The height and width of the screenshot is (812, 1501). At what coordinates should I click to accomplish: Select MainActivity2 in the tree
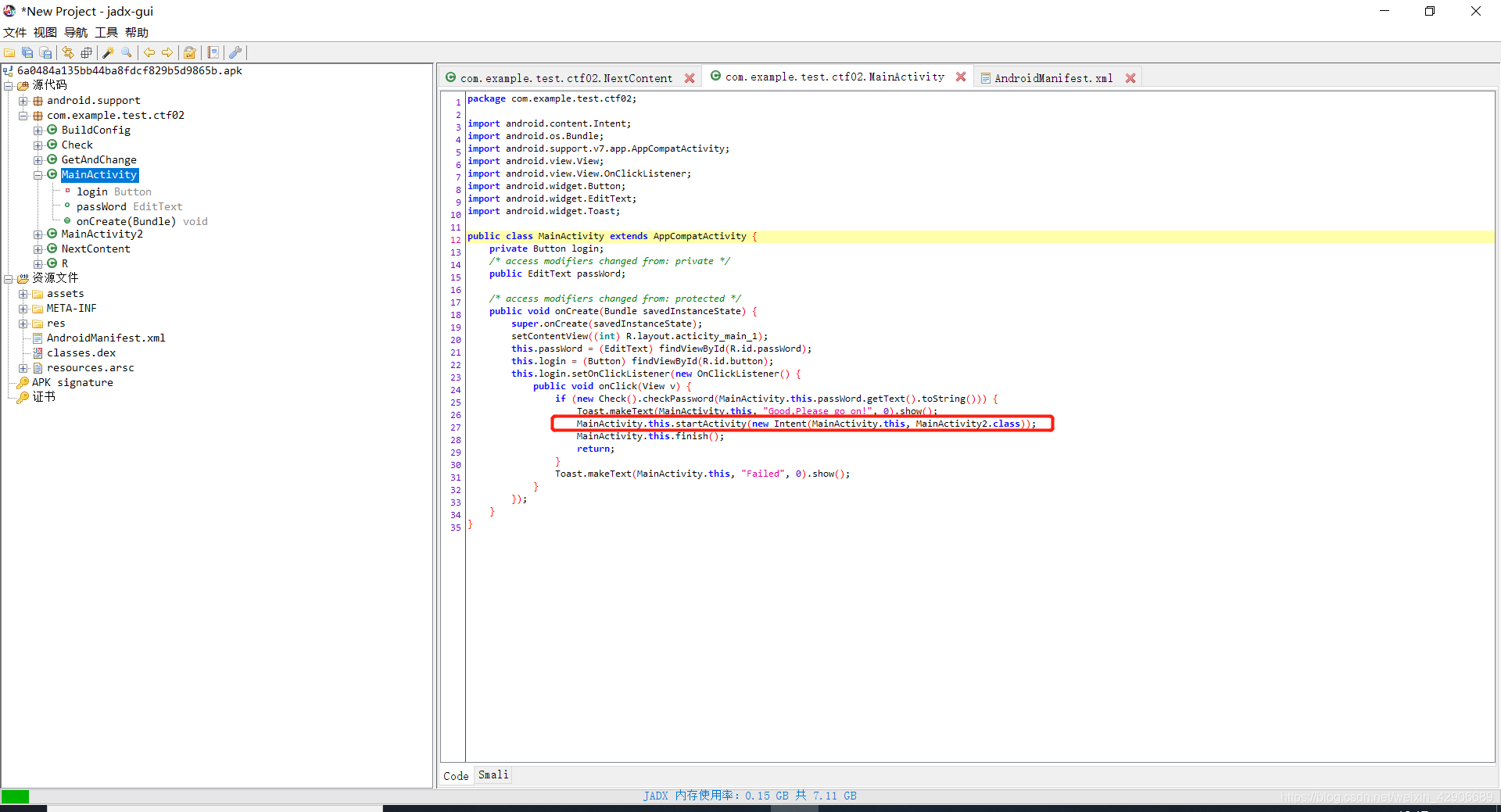click(102, 234)
